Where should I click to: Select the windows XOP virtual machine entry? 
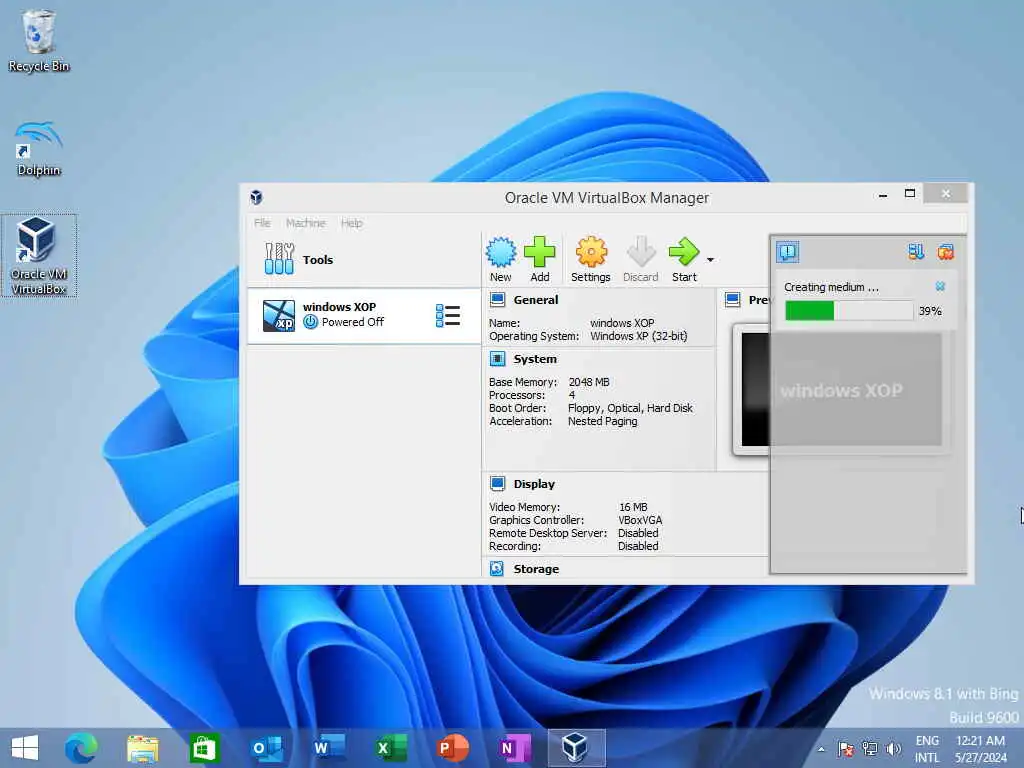tap(364, 315)
